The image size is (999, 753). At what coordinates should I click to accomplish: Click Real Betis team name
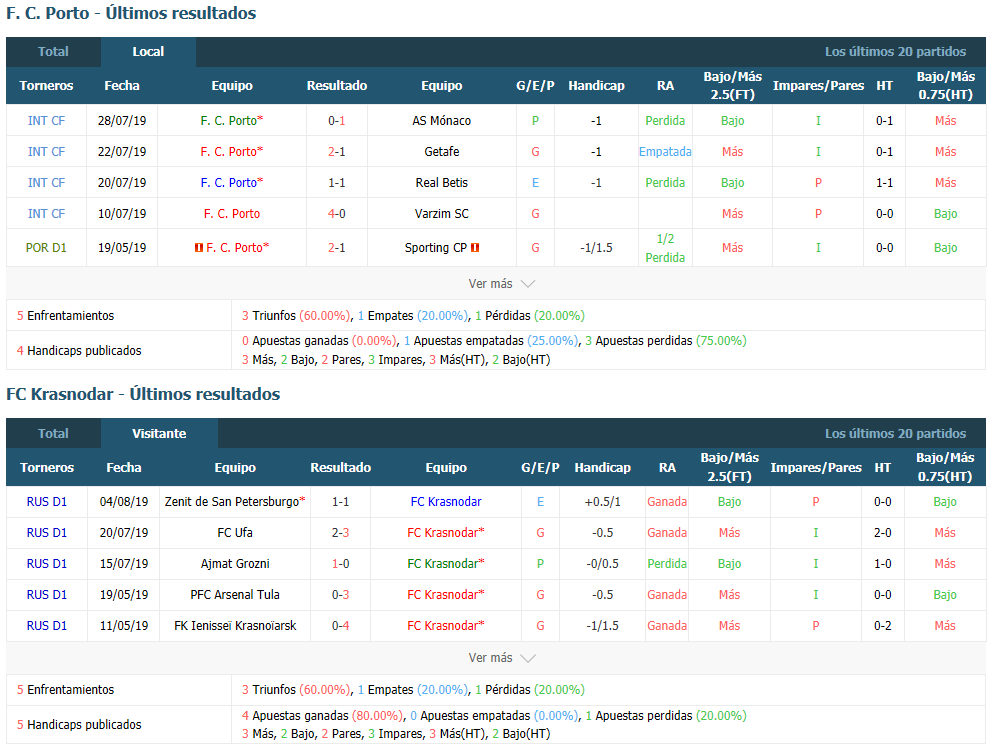(442, 183)
